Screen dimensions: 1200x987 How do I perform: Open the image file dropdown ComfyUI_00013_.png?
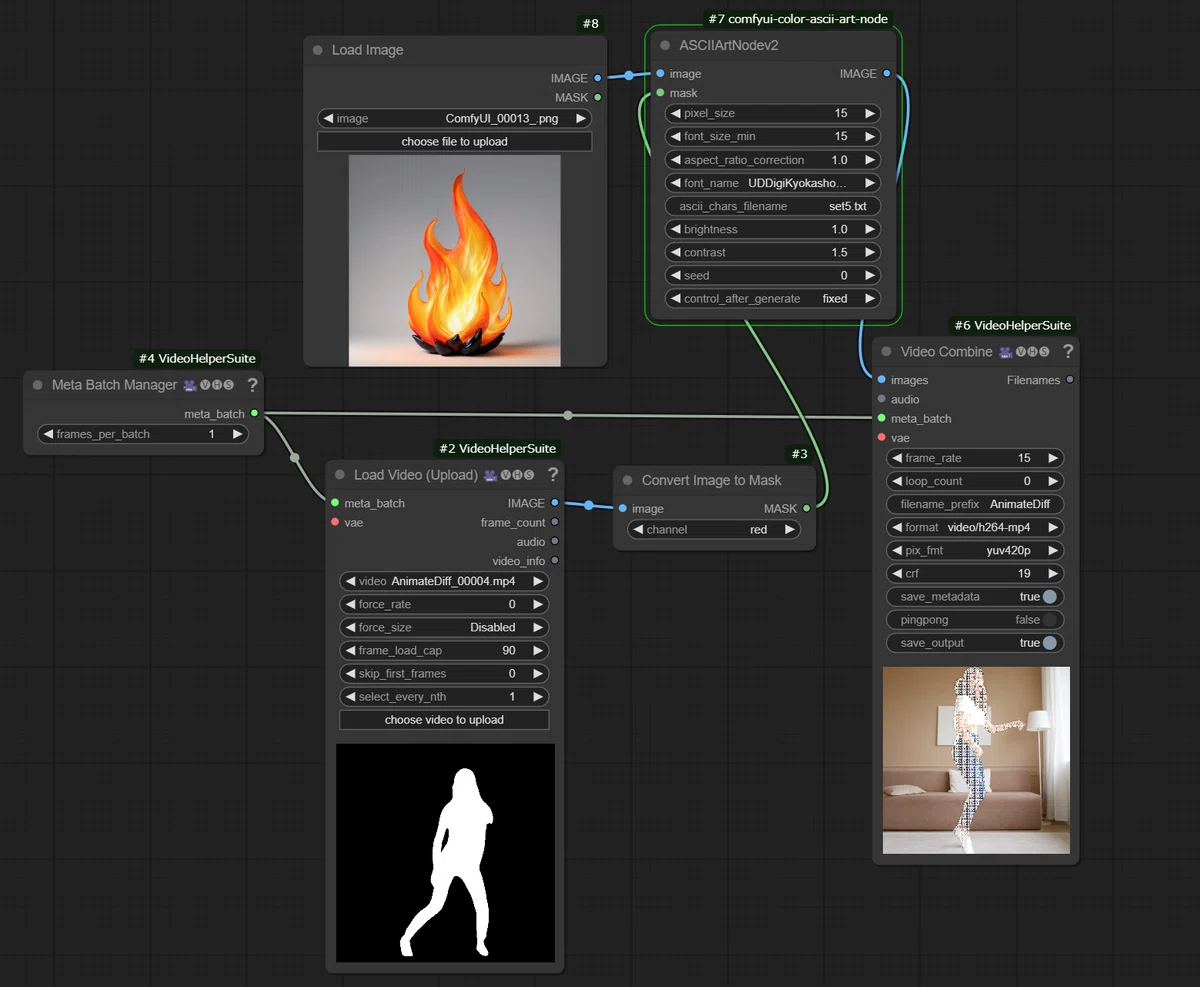click(x=455, y=118)
